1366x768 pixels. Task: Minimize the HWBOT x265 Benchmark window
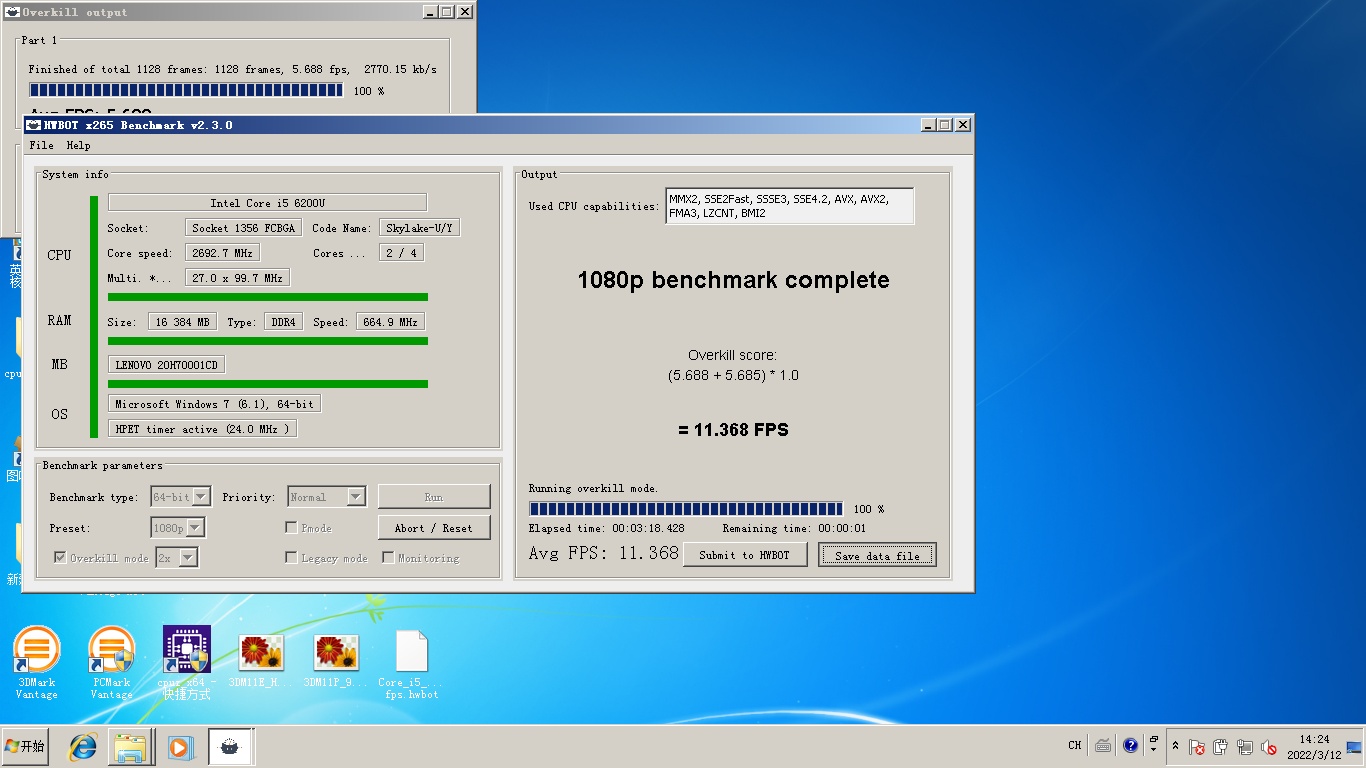[928, 125]
